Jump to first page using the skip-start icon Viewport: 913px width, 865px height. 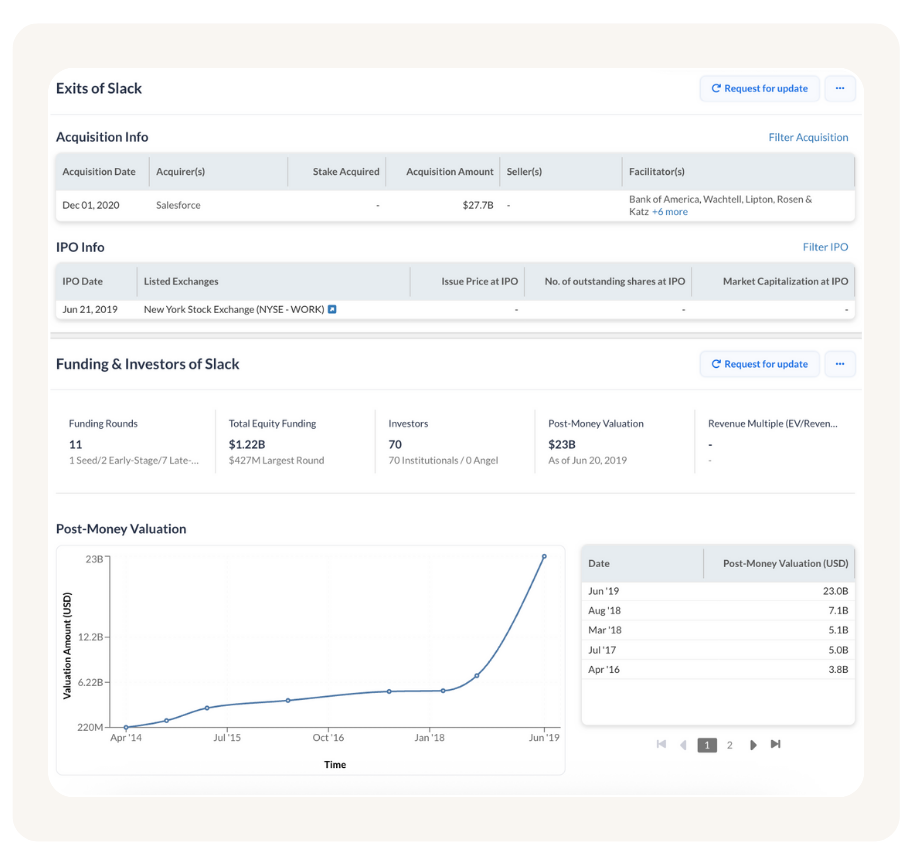660,744
